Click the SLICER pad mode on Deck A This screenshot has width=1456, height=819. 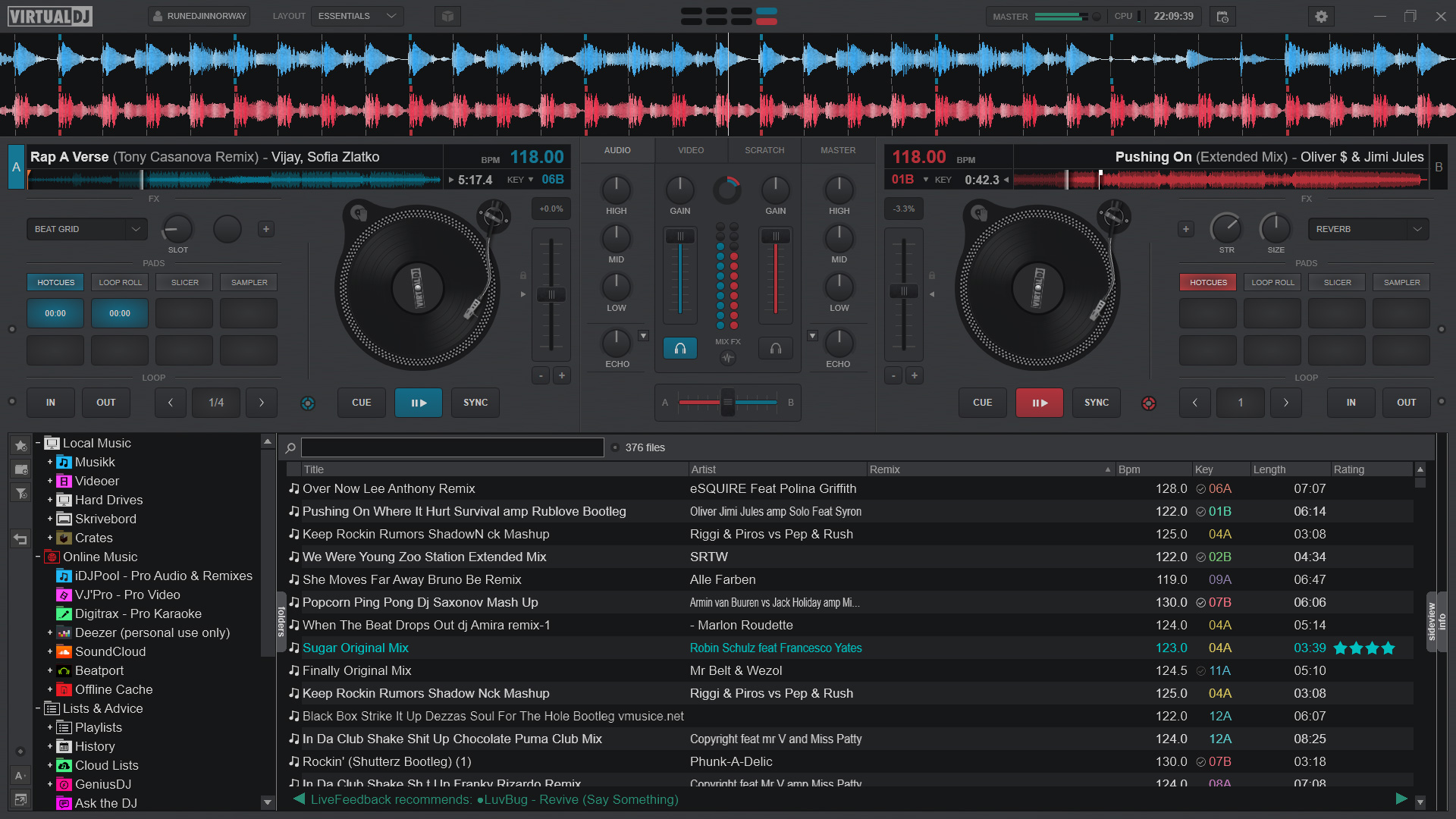185,282
